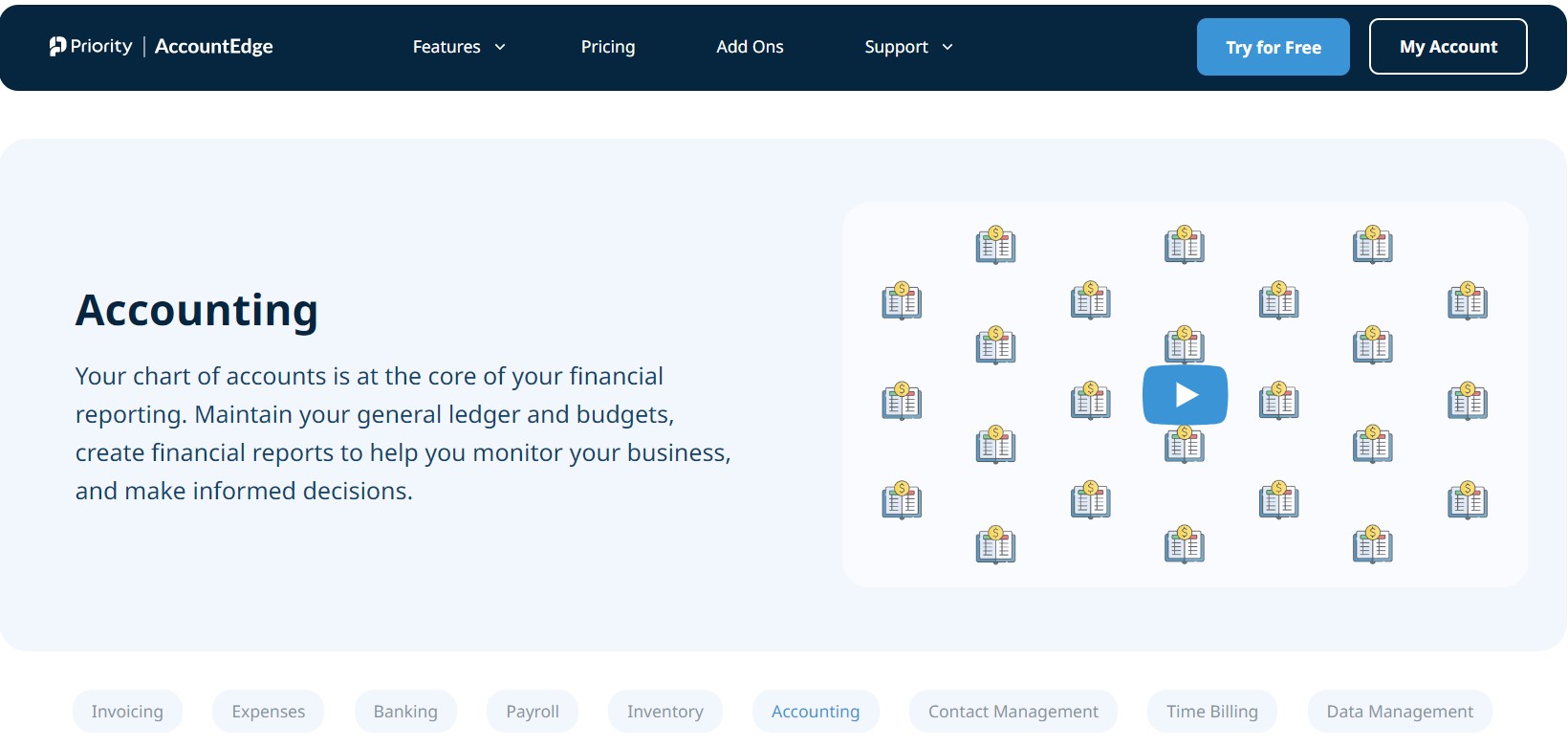Switch to the Expenses tab
1568x748 pixels.
coord(269,712)
